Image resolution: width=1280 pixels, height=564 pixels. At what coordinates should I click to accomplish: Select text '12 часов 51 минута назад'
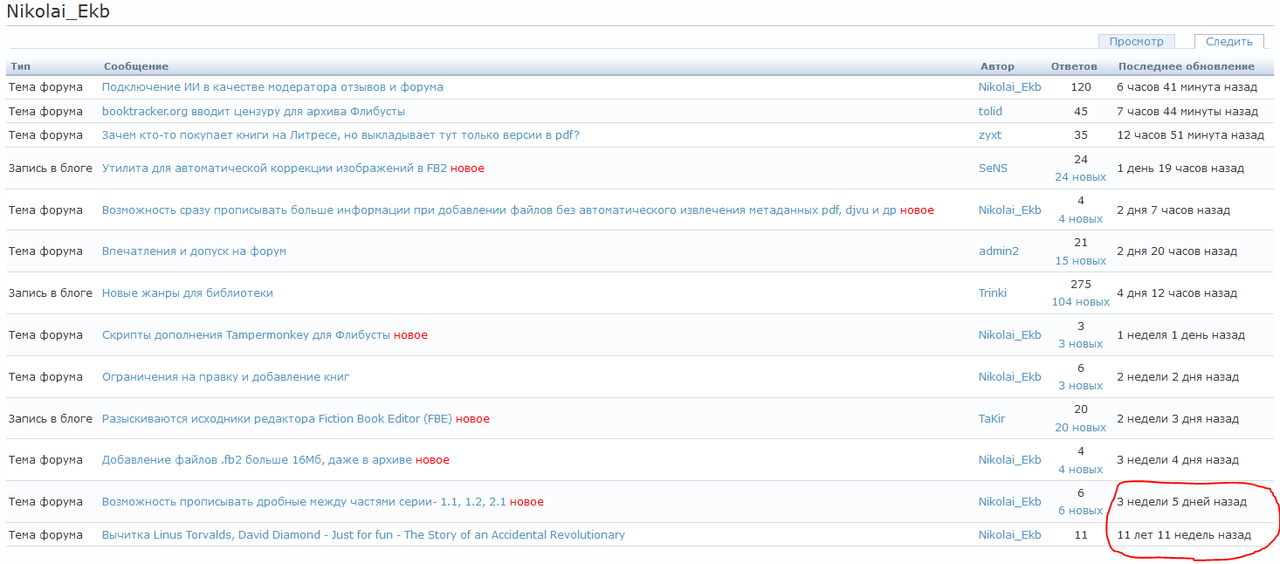coord(1190,135)
